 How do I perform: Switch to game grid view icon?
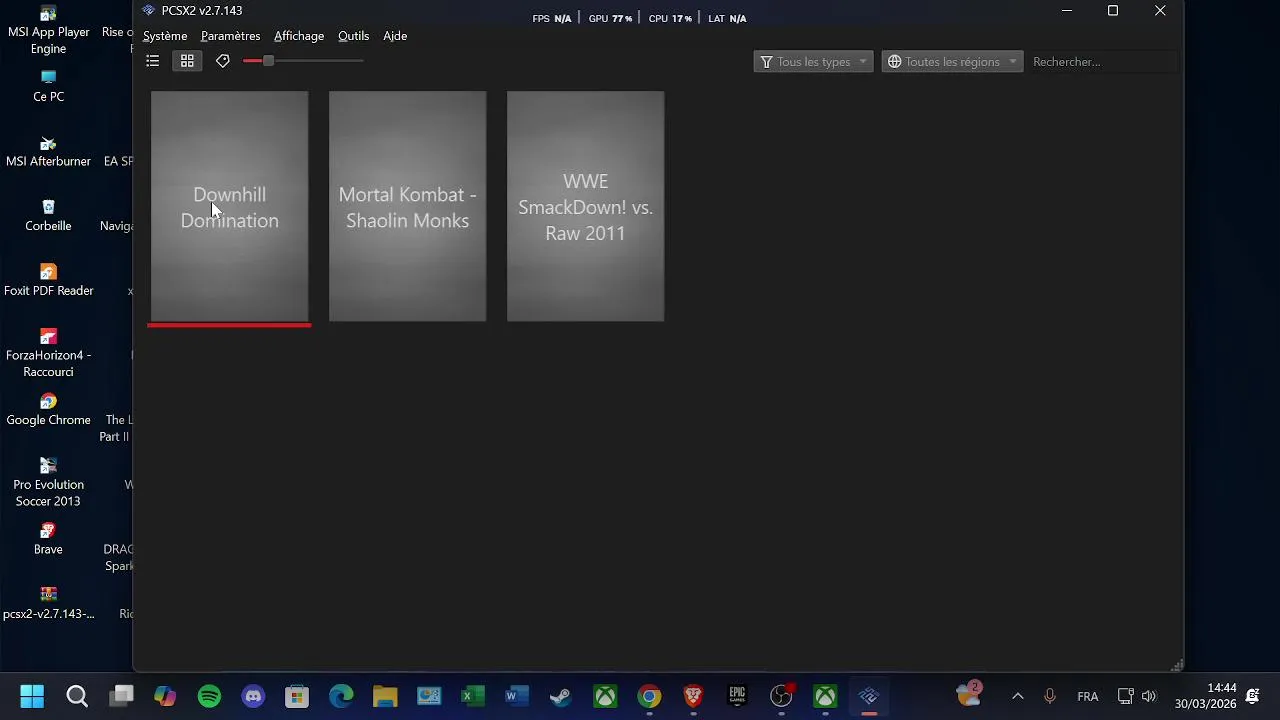pos(187,61)
